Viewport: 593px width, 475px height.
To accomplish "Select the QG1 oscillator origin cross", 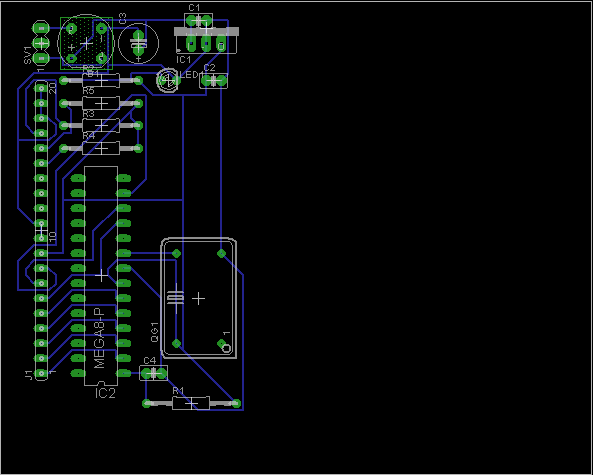I will pos(199,298).
